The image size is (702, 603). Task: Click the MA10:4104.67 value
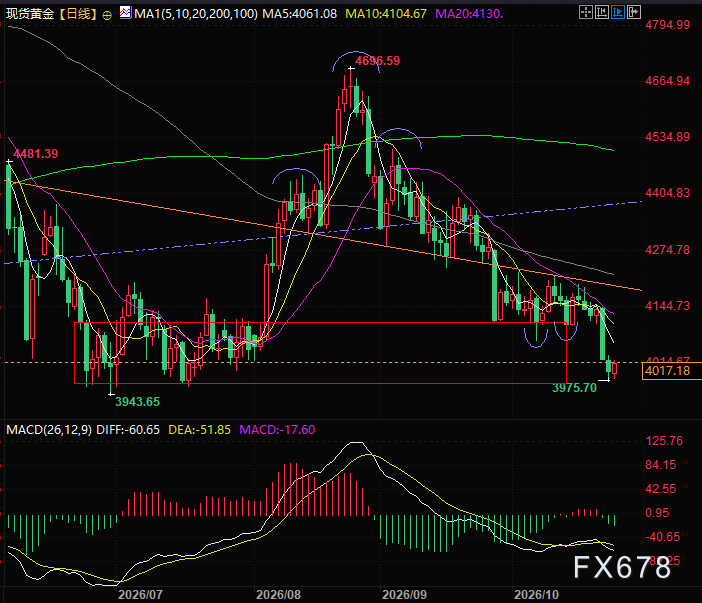(x=386, y=14)
